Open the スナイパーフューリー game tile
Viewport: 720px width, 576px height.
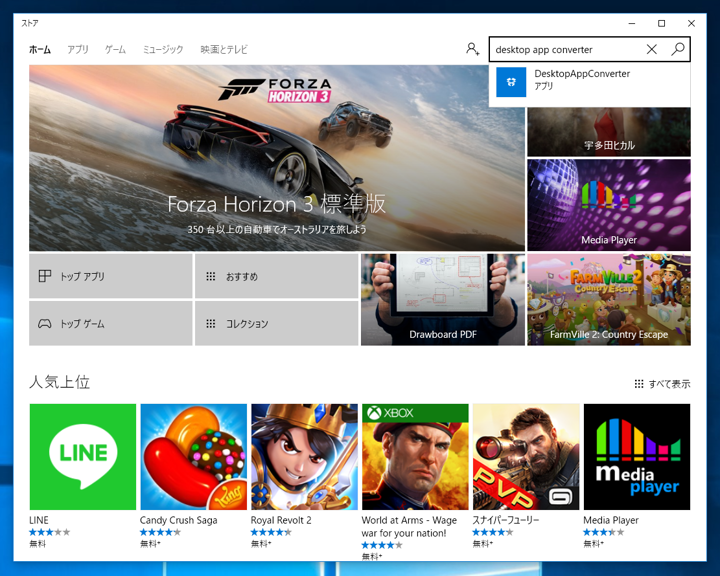526,457
